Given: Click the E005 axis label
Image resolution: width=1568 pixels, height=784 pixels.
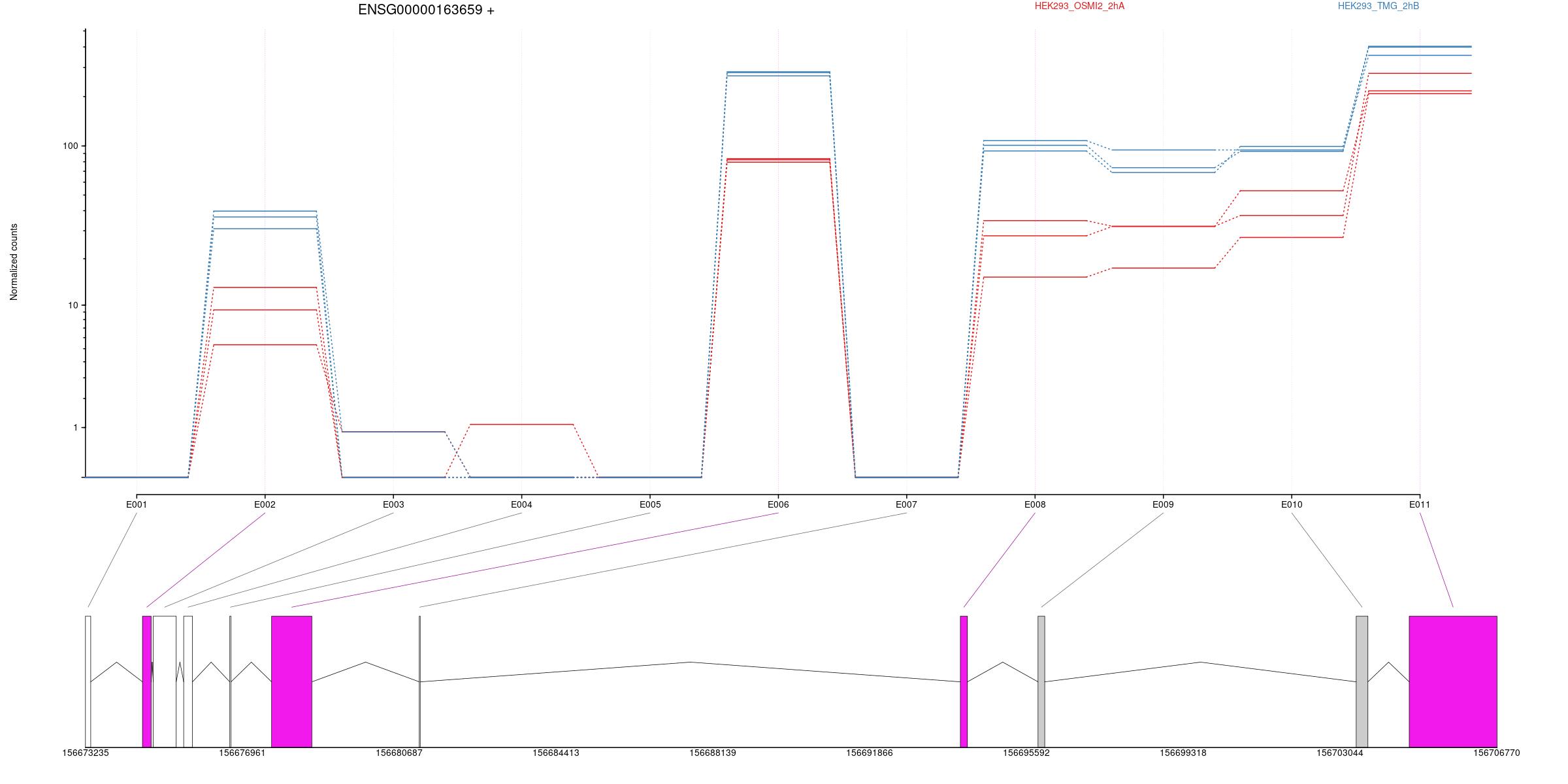Looking at the screenshot, I should pyautogui.click(x=650, y=504).
